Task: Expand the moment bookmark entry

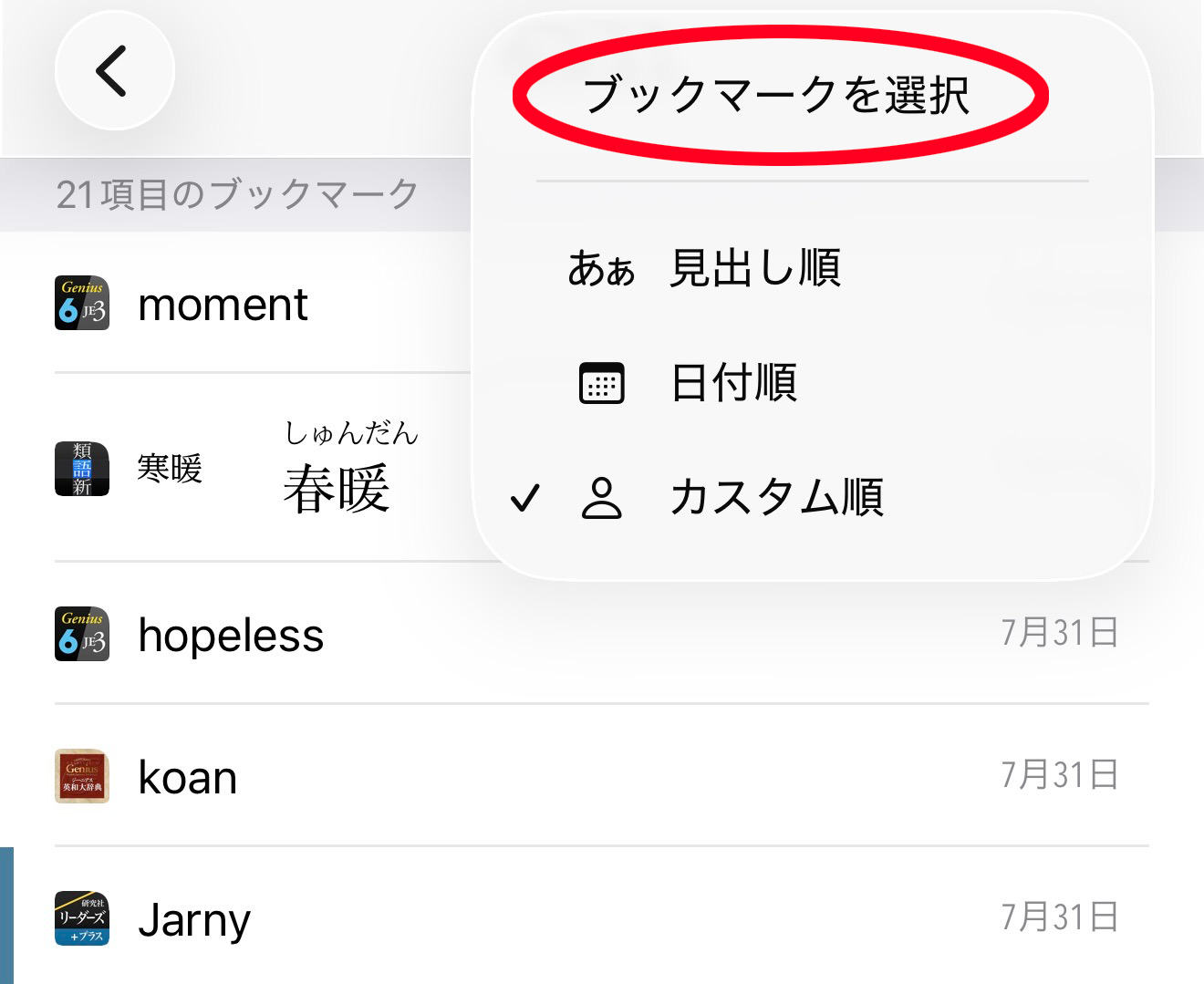Action: (222, 305)
